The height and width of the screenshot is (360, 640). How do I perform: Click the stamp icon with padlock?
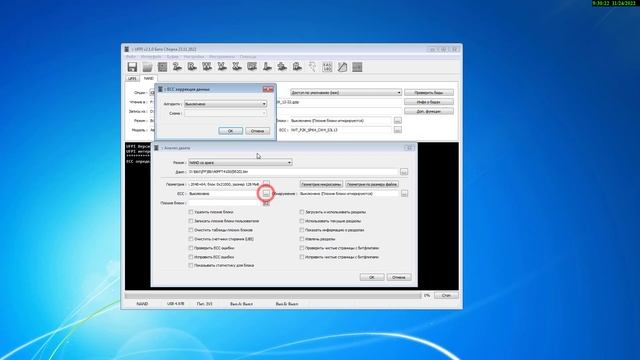297,67
